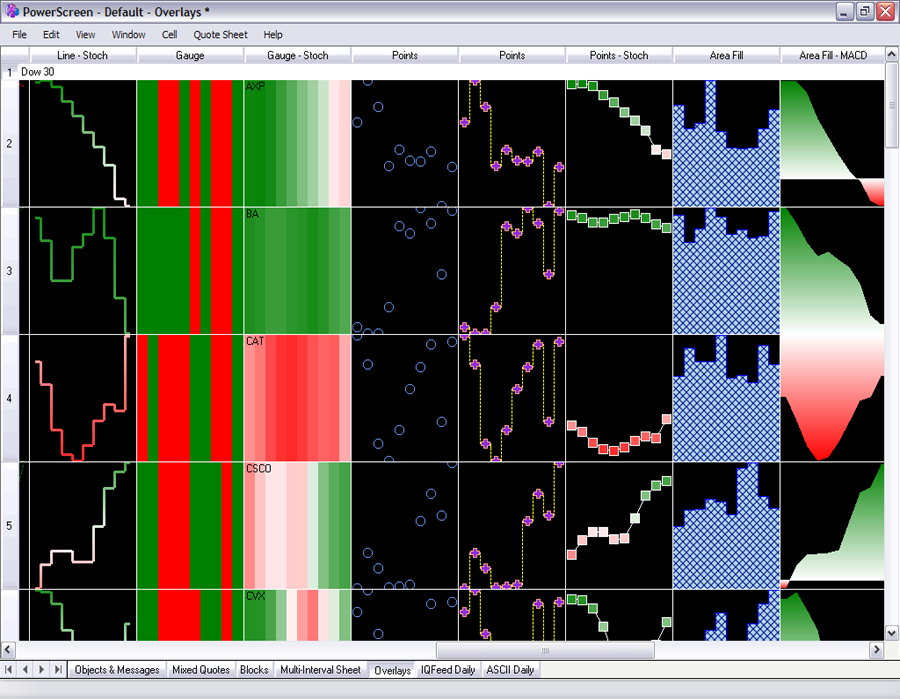Click the next sheet tab arrow
This screenshot has height=699, width=900.
pos(42,669)
